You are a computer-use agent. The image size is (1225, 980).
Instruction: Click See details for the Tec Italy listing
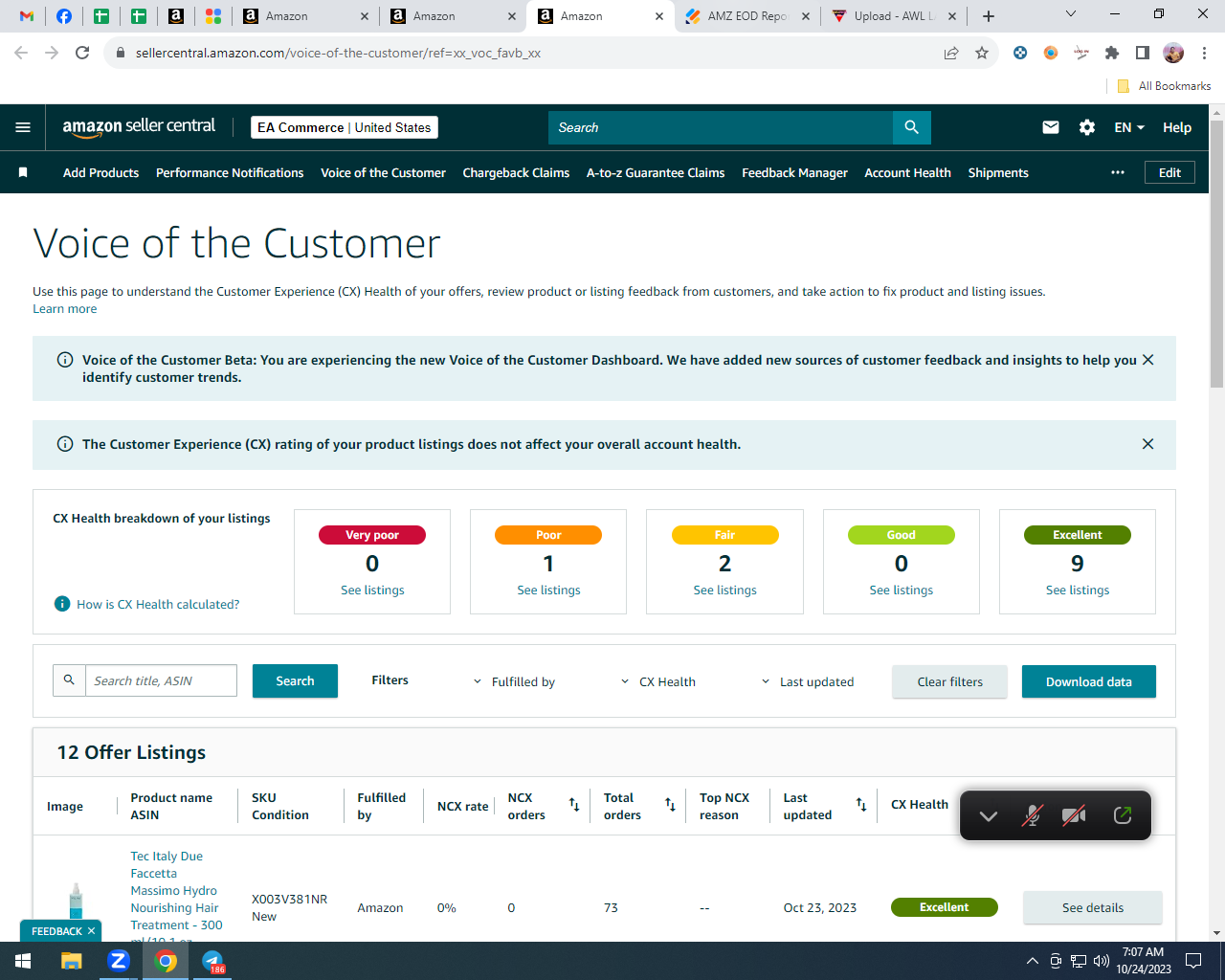pyautogui.click(x=1093, y=907)
